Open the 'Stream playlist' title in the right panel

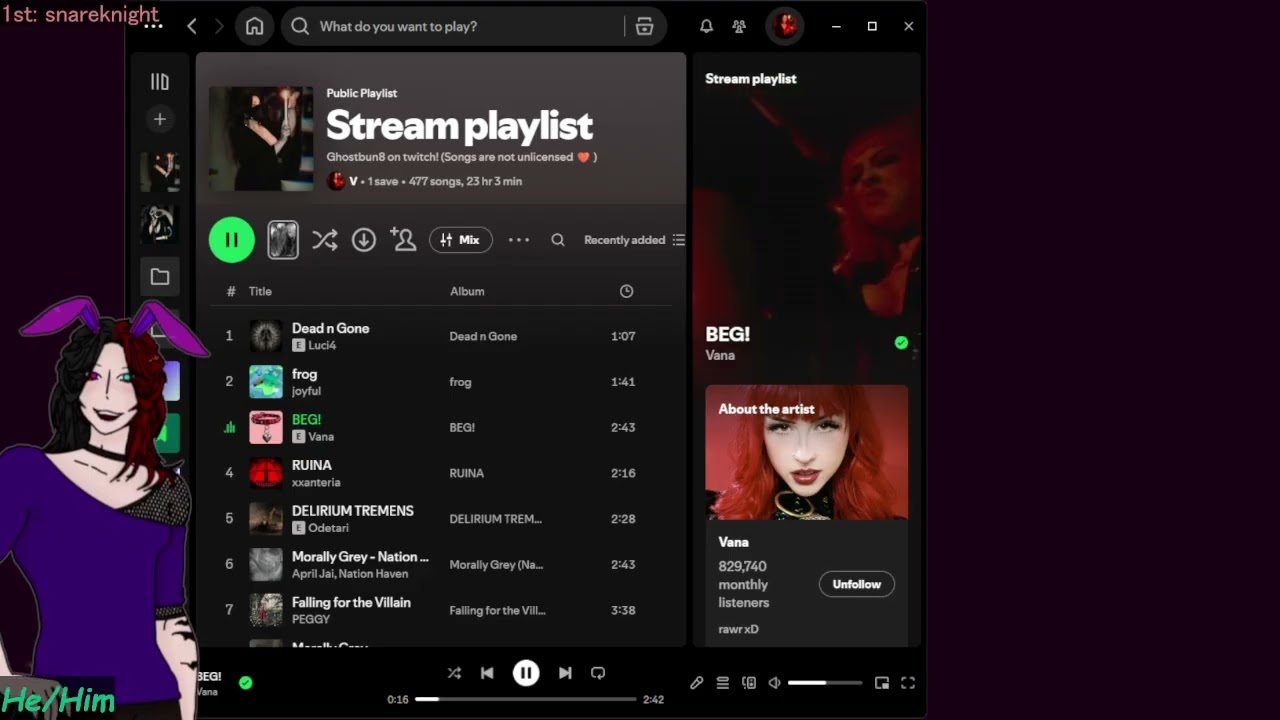(x=751, y=79)
